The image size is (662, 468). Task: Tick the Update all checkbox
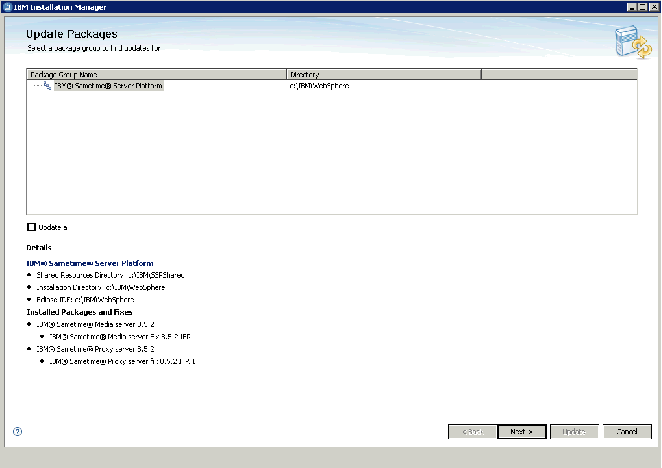(31, 227)
